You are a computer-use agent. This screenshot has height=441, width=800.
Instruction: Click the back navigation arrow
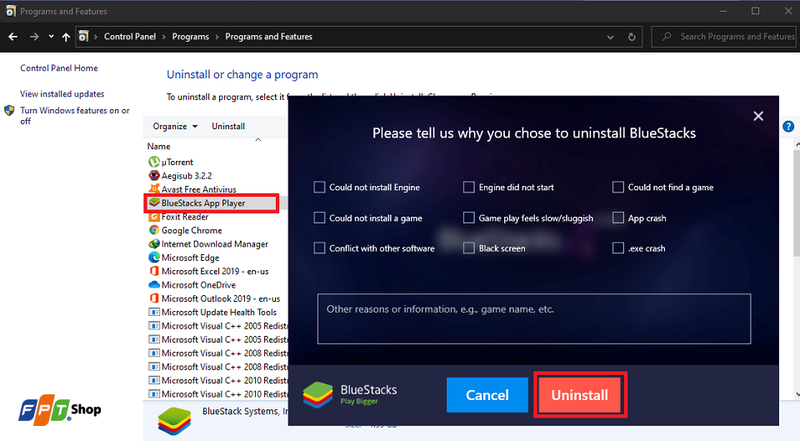pyautogui.click(x=13, y=37)
